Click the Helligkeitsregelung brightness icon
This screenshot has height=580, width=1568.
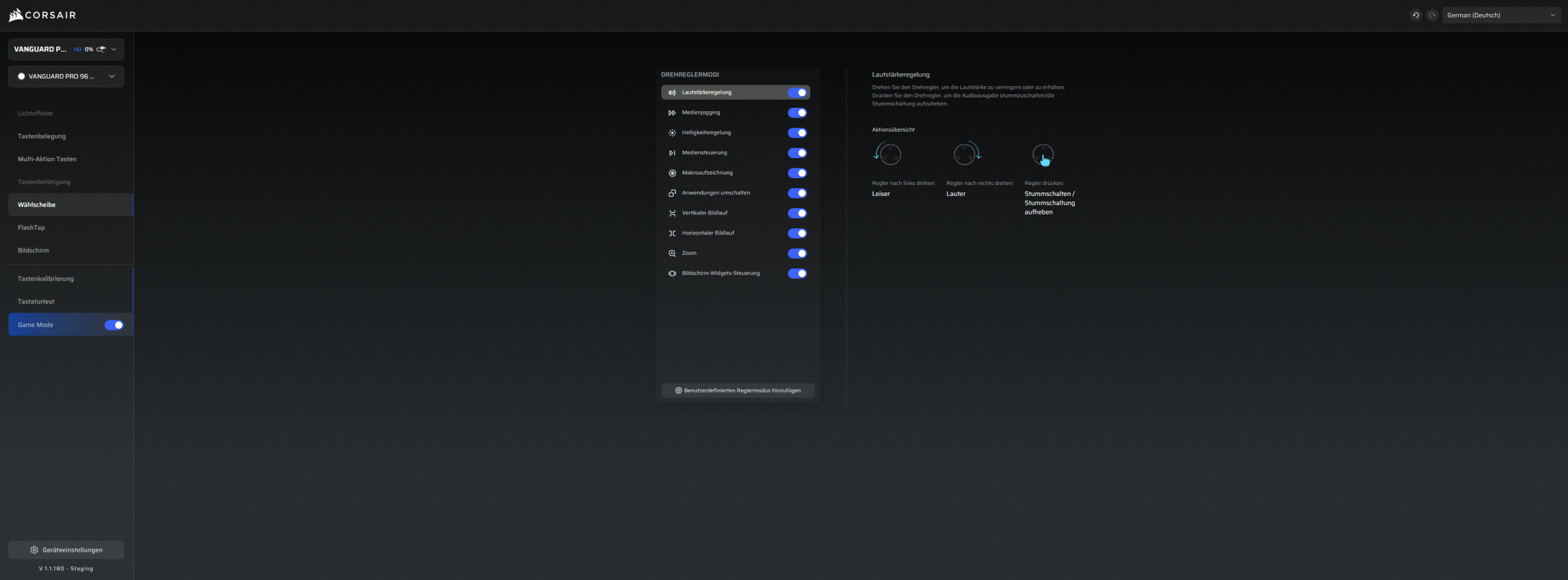click(x=672, y=133)
